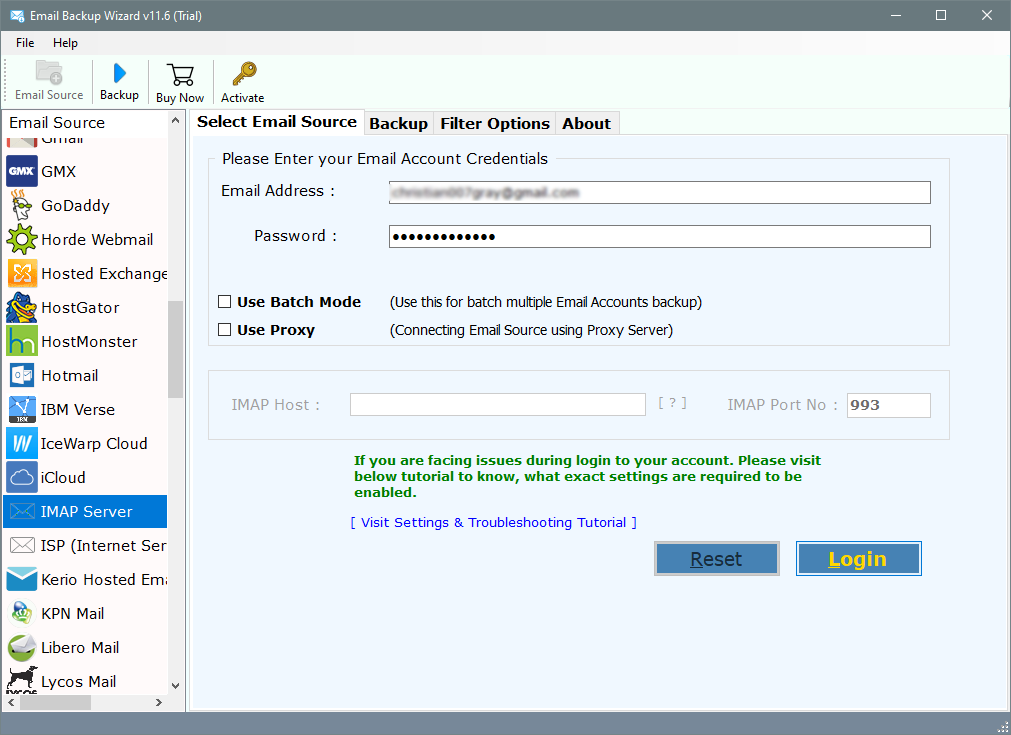Select the GoDaddy icon in source list

[x=22, y=206]
